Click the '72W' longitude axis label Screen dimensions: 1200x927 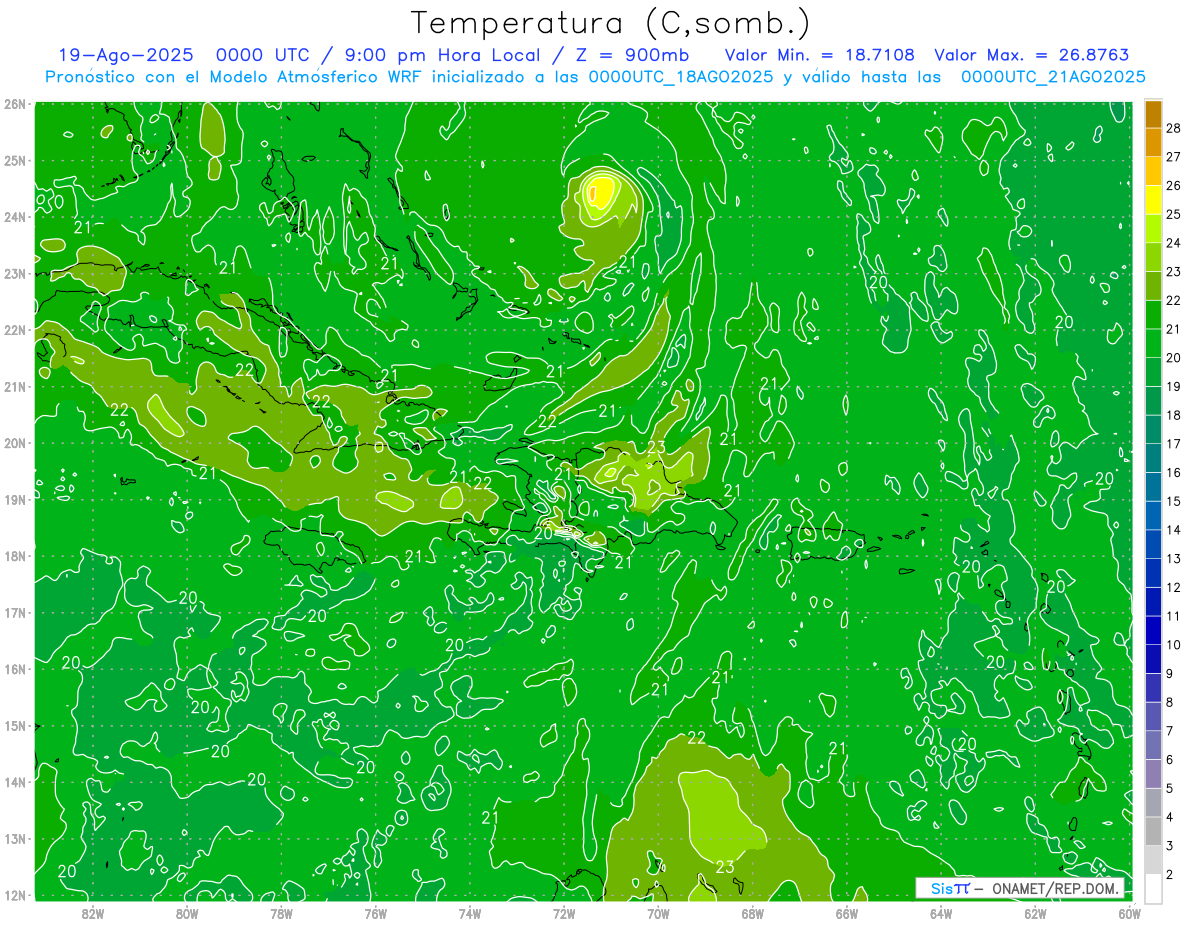click(564, 912)
